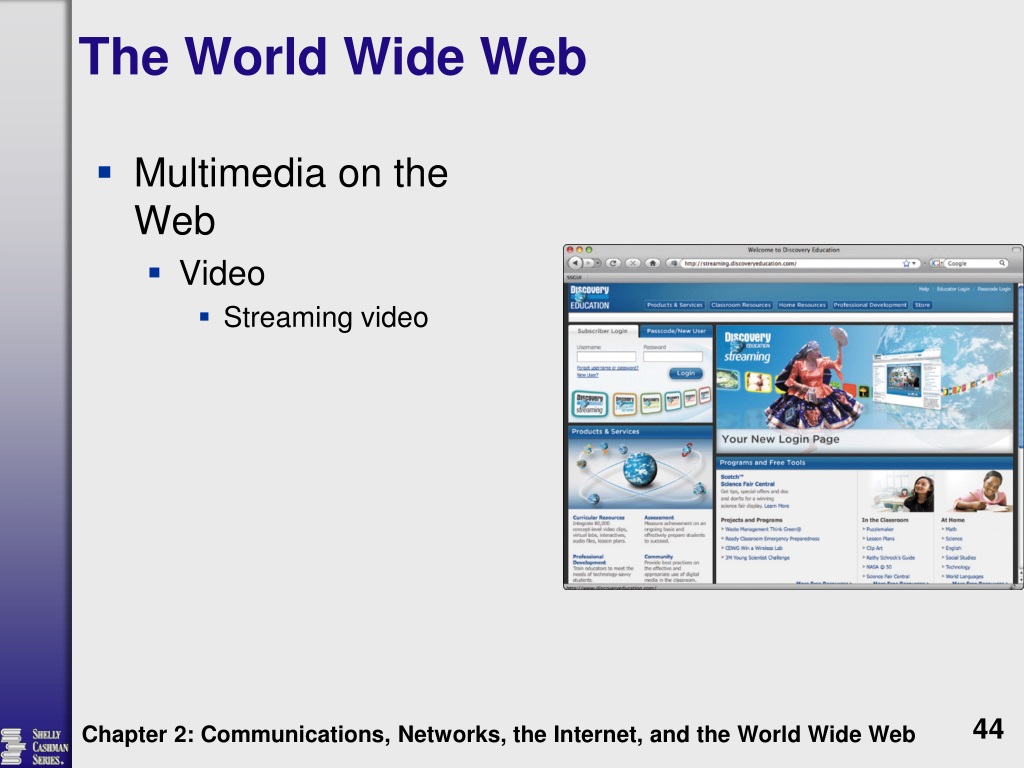
Task: Click the Password input field
Action: pyautogui.click(x=673, y=357)
